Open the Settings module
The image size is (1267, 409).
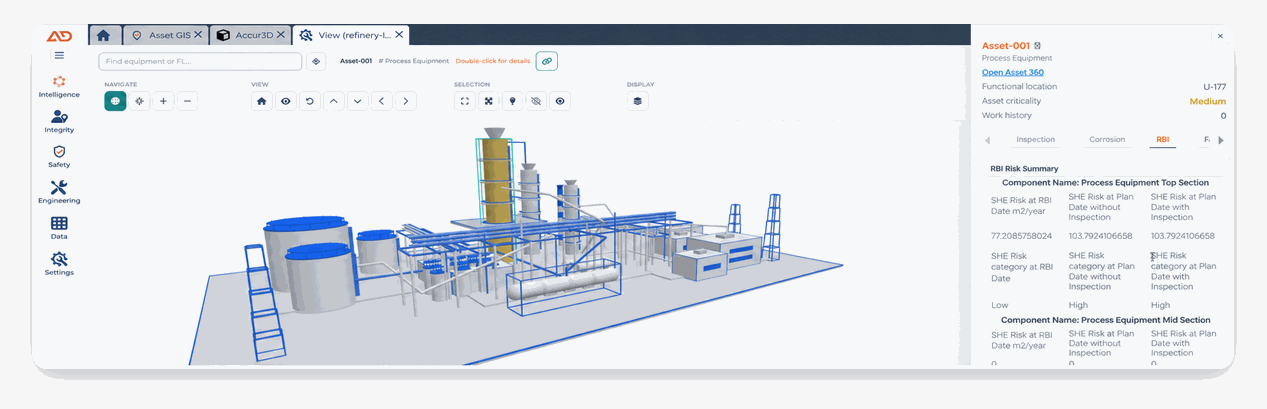(x=59, y=264)
